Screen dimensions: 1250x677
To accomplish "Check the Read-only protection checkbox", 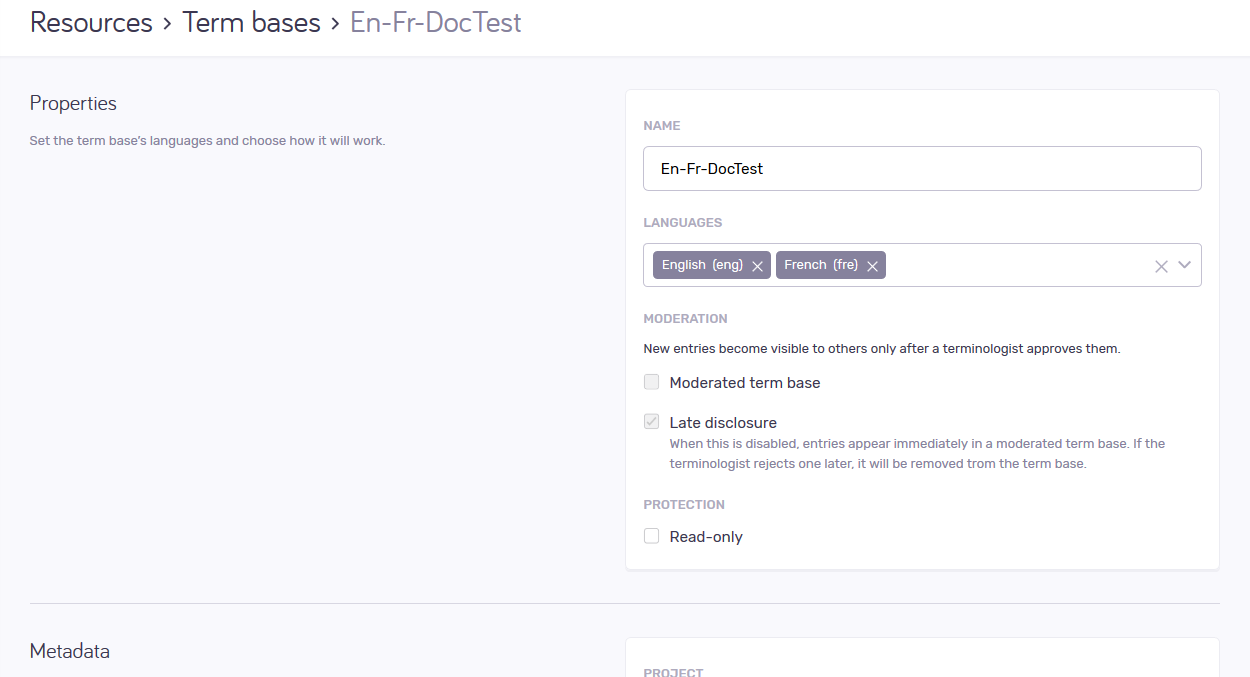I will point(652,536).
